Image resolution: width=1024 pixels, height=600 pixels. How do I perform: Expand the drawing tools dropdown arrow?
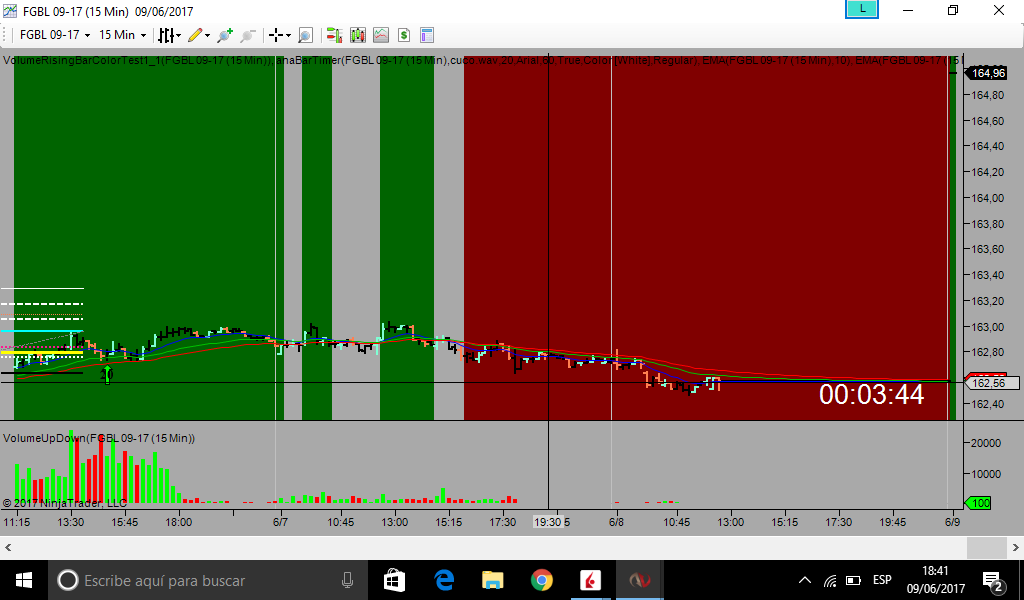208,35
